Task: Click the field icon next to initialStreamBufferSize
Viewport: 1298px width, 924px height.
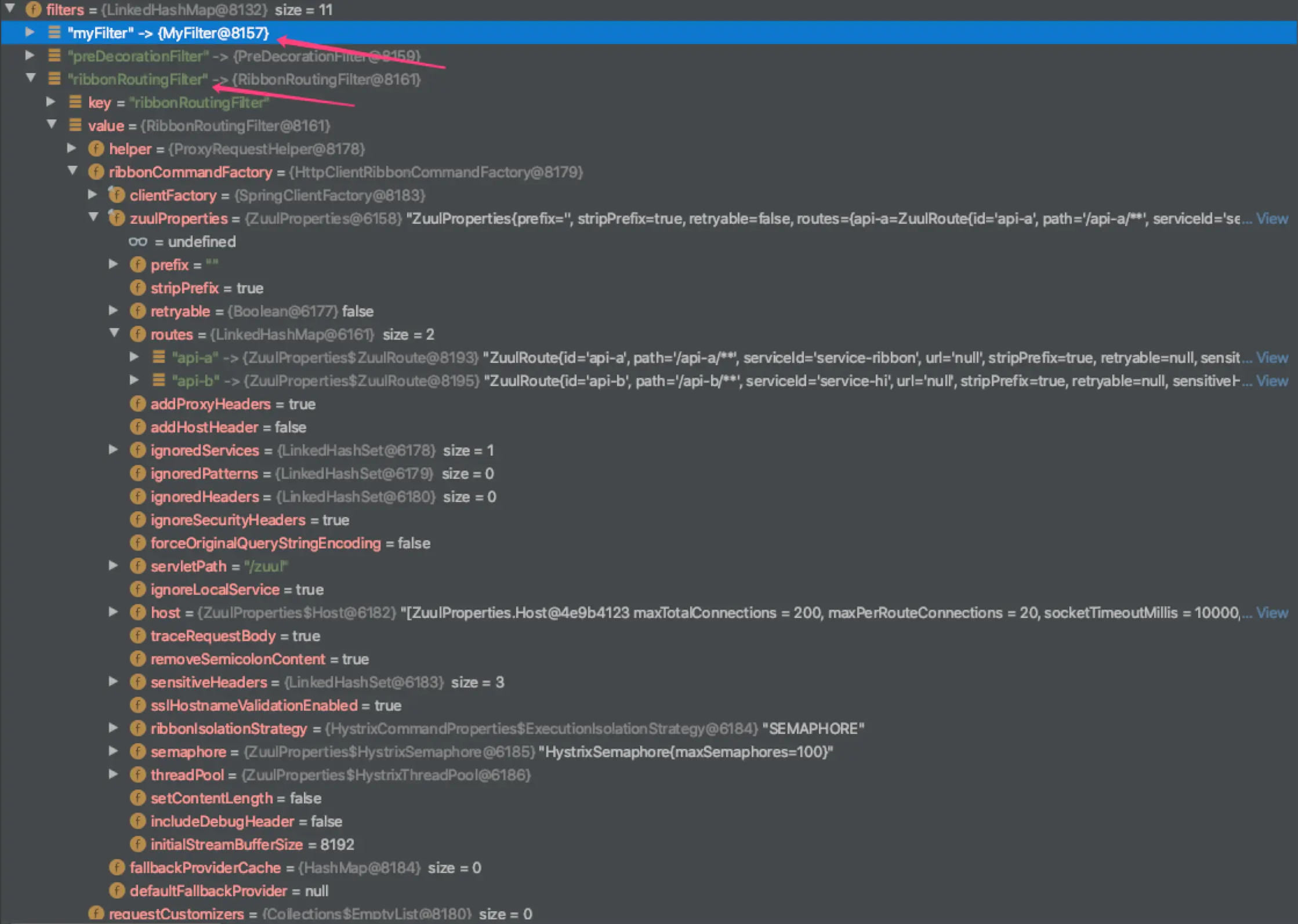Action: [137, 844]
